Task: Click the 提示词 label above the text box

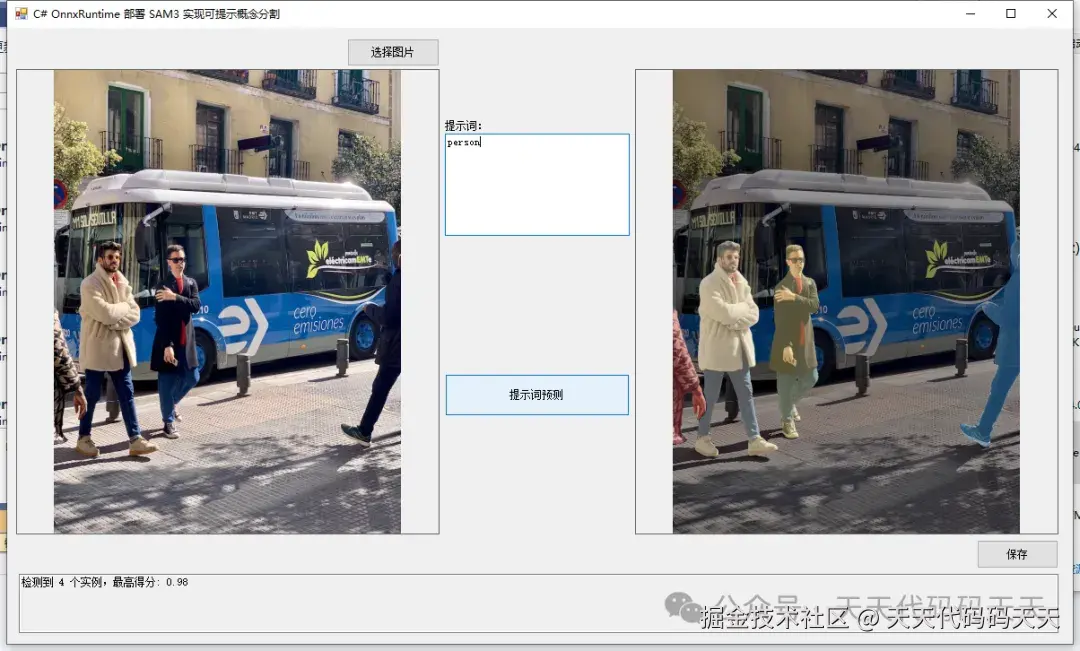Action: point(460,125)
